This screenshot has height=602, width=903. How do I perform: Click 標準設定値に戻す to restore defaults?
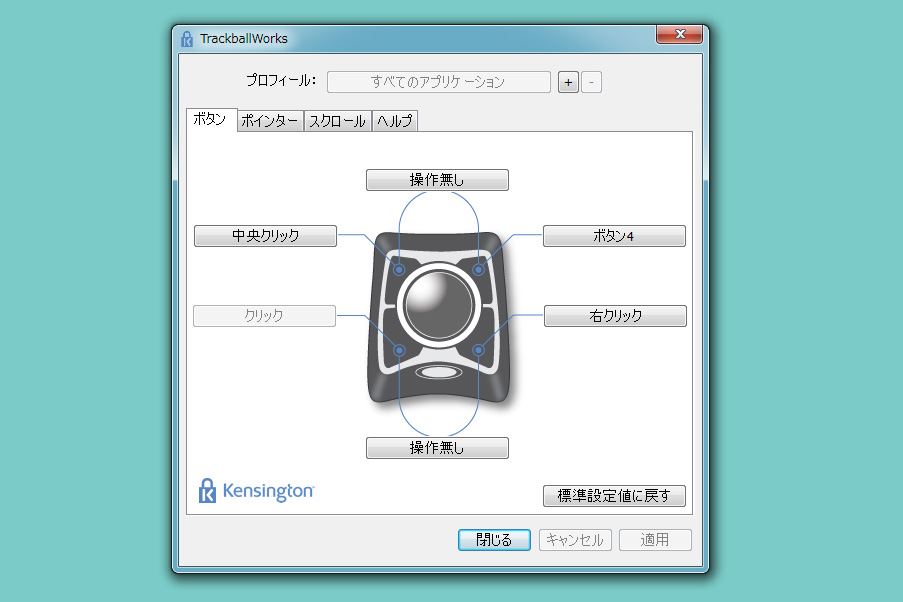click(x=614, y=495)
